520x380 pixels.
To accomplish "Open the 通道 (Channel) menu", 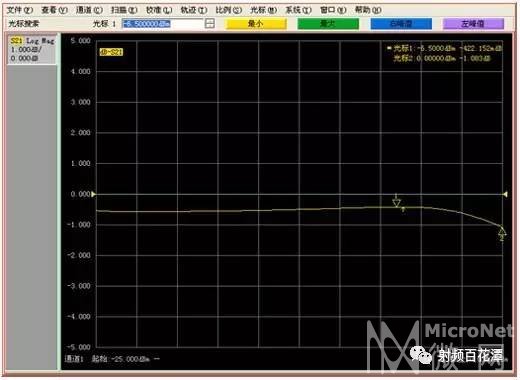I will click(x=89, y=10).
